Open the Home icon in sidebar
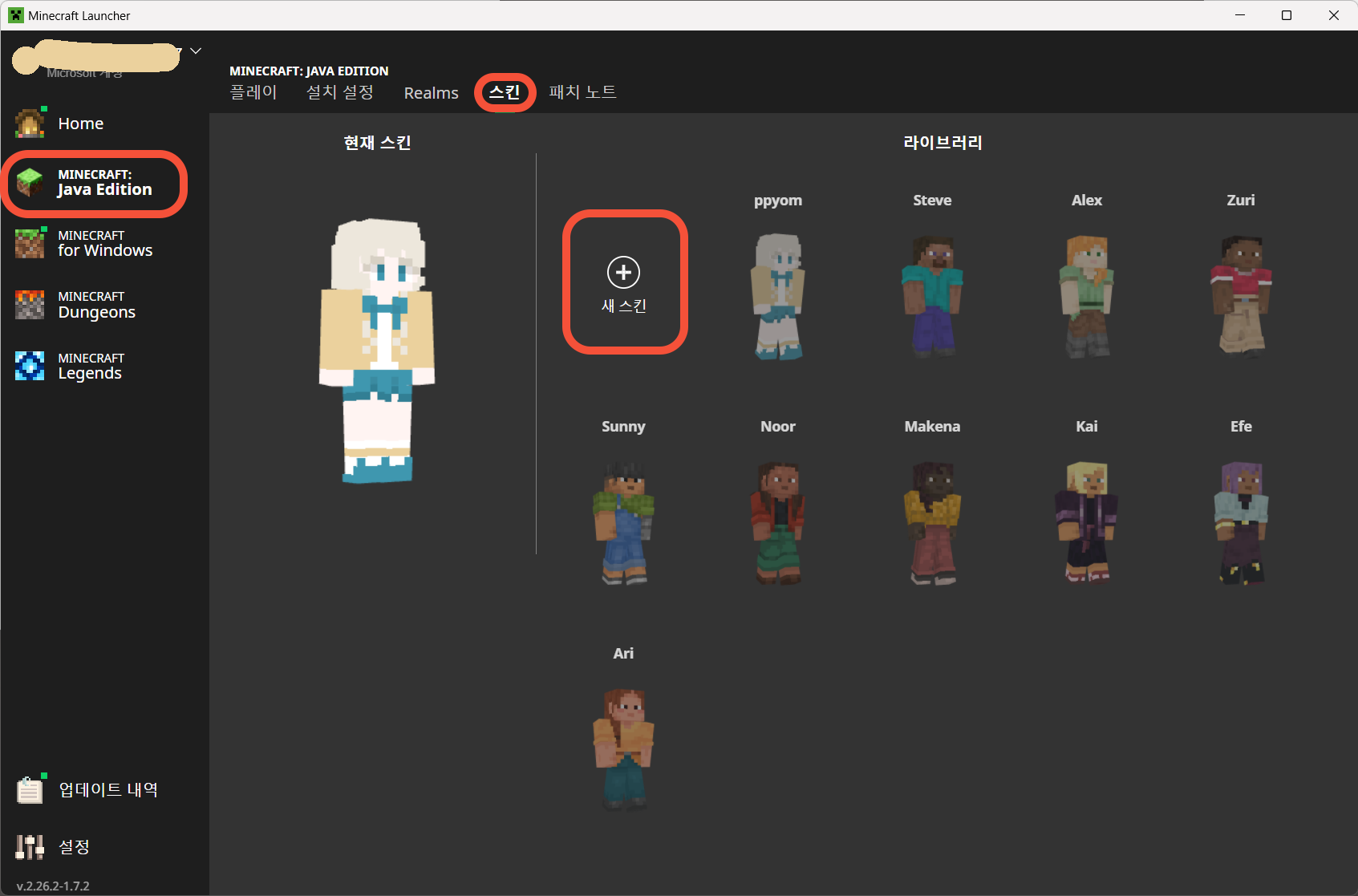1358x896 pixels. coord(30,124)
